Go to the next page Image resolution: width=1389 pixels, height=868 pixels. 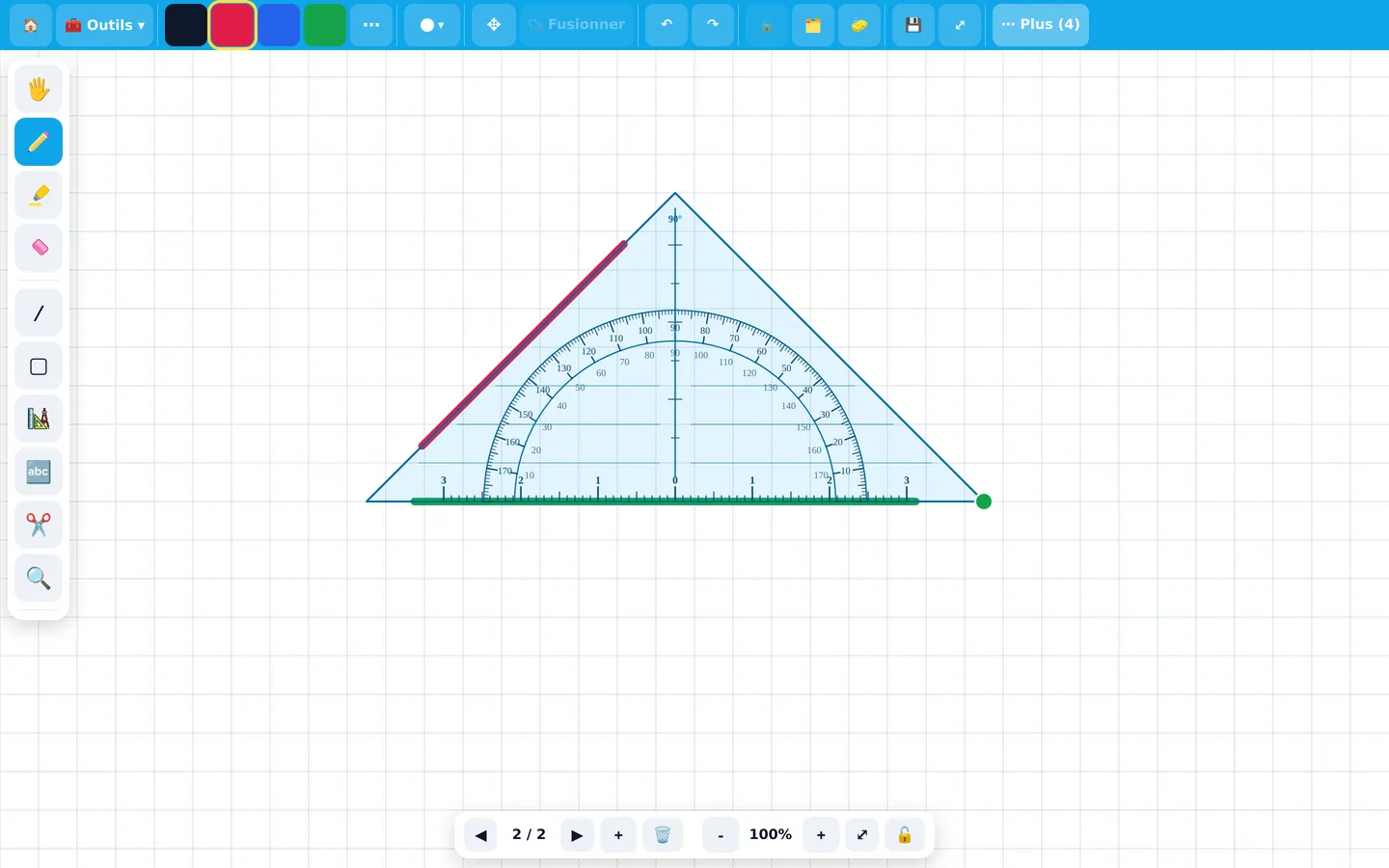tap(577, 835)
